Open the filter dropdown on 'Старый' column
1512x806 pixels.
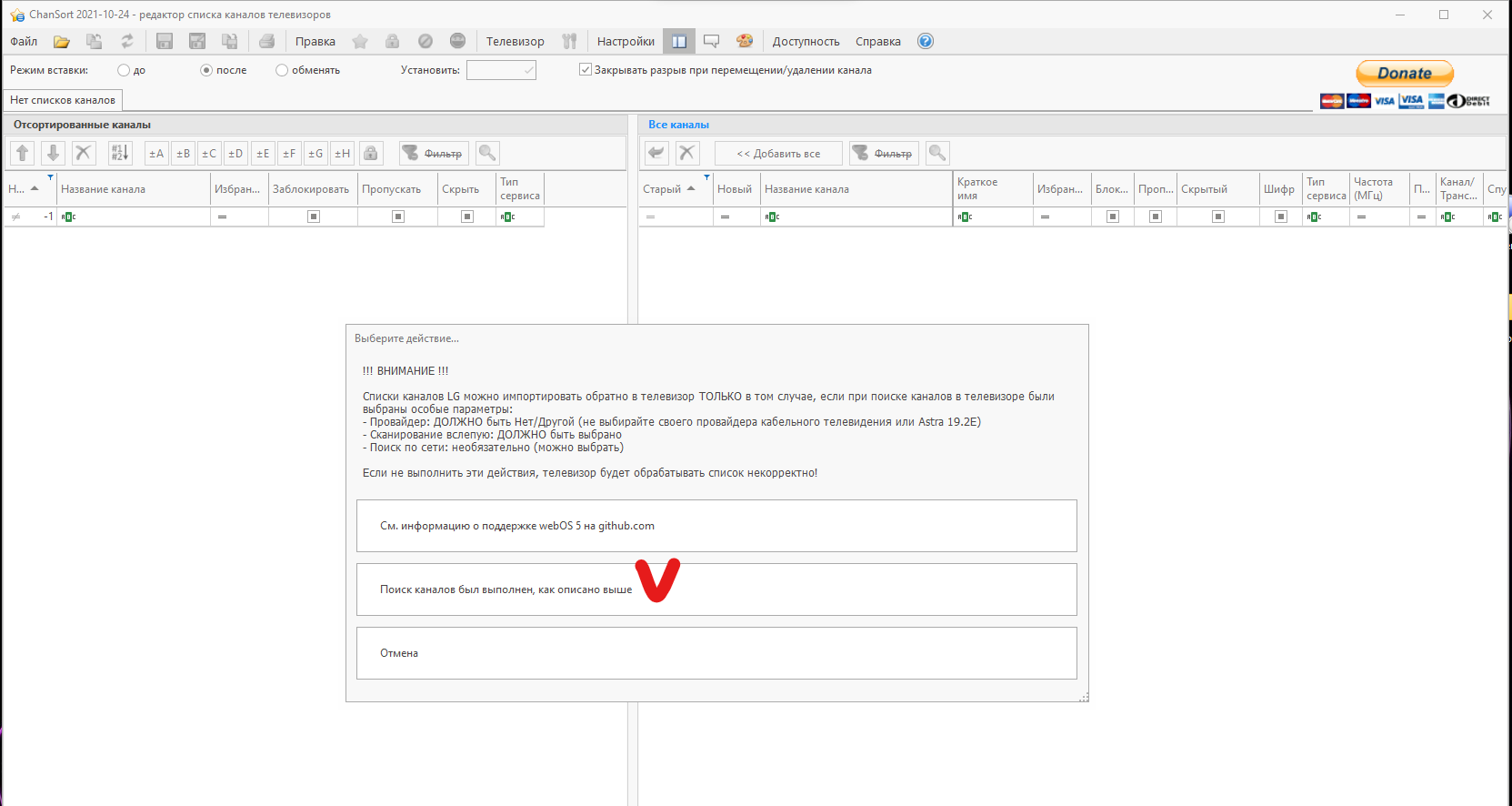coord(706,177)
